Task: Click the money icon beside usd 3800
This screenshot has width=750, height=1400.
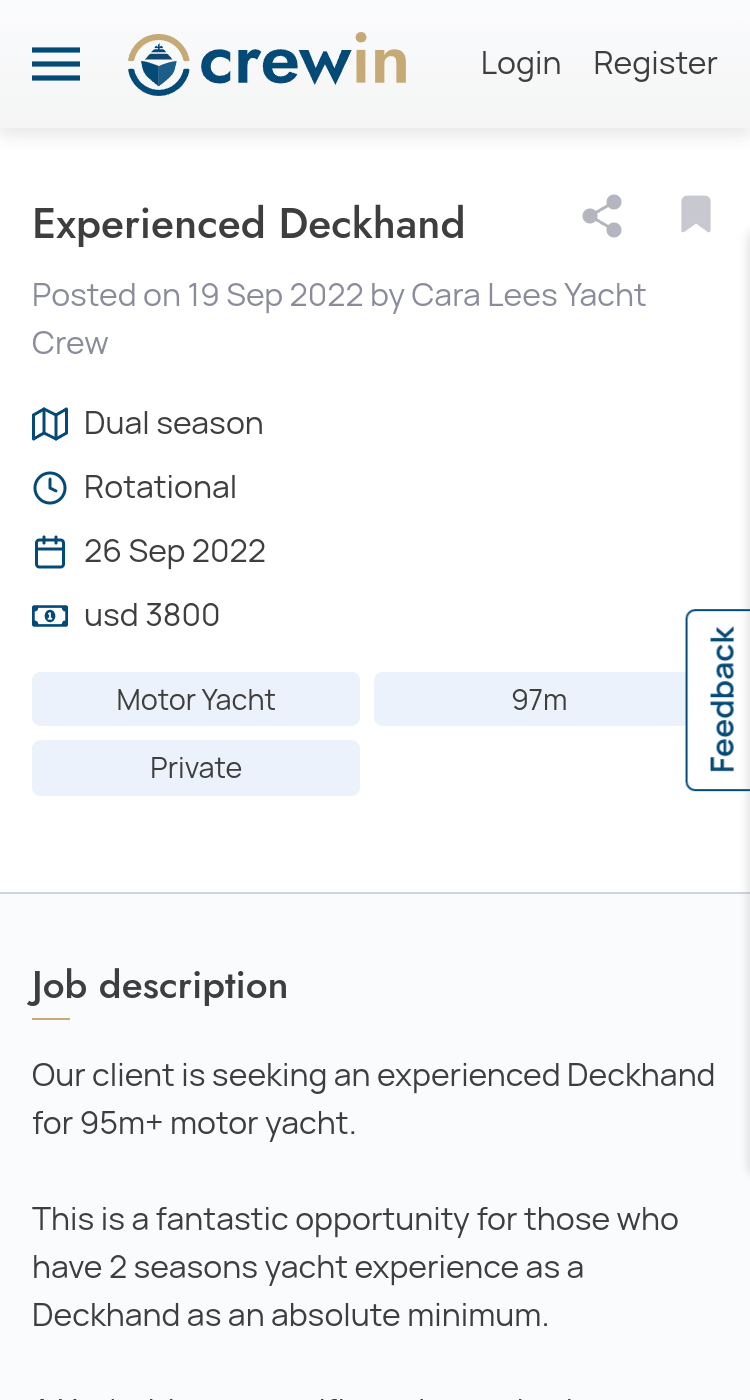Action: [50, 616]
